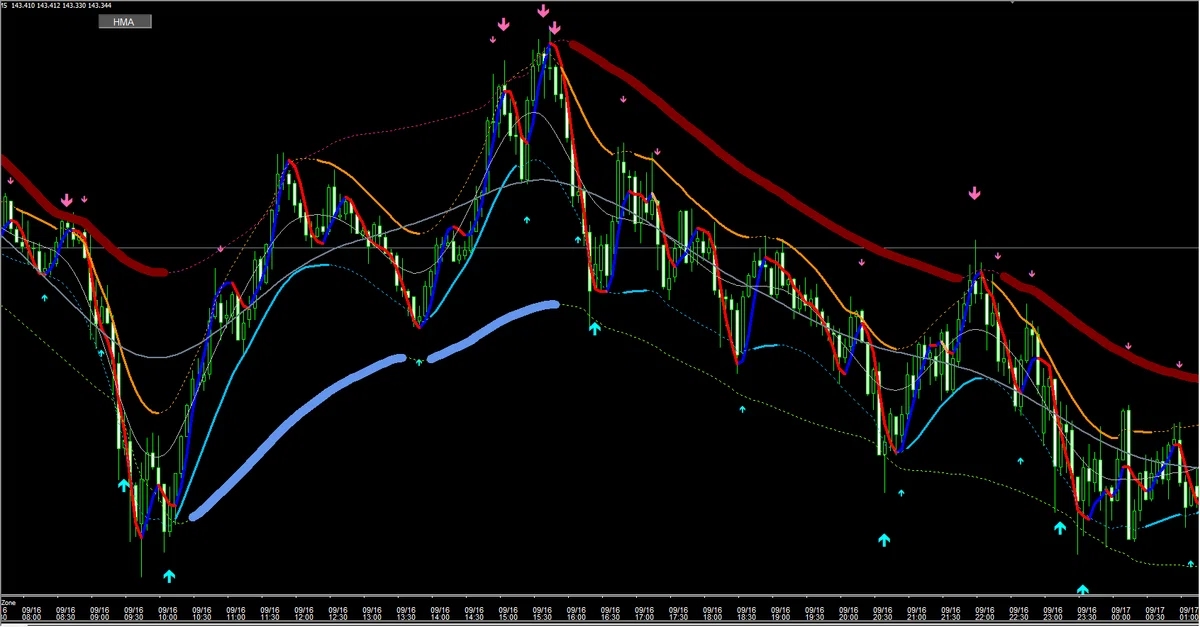Click the large cyan up arrow near the 09:30 low
This screenshot has height=627, width=1200.
pos(124,485)
